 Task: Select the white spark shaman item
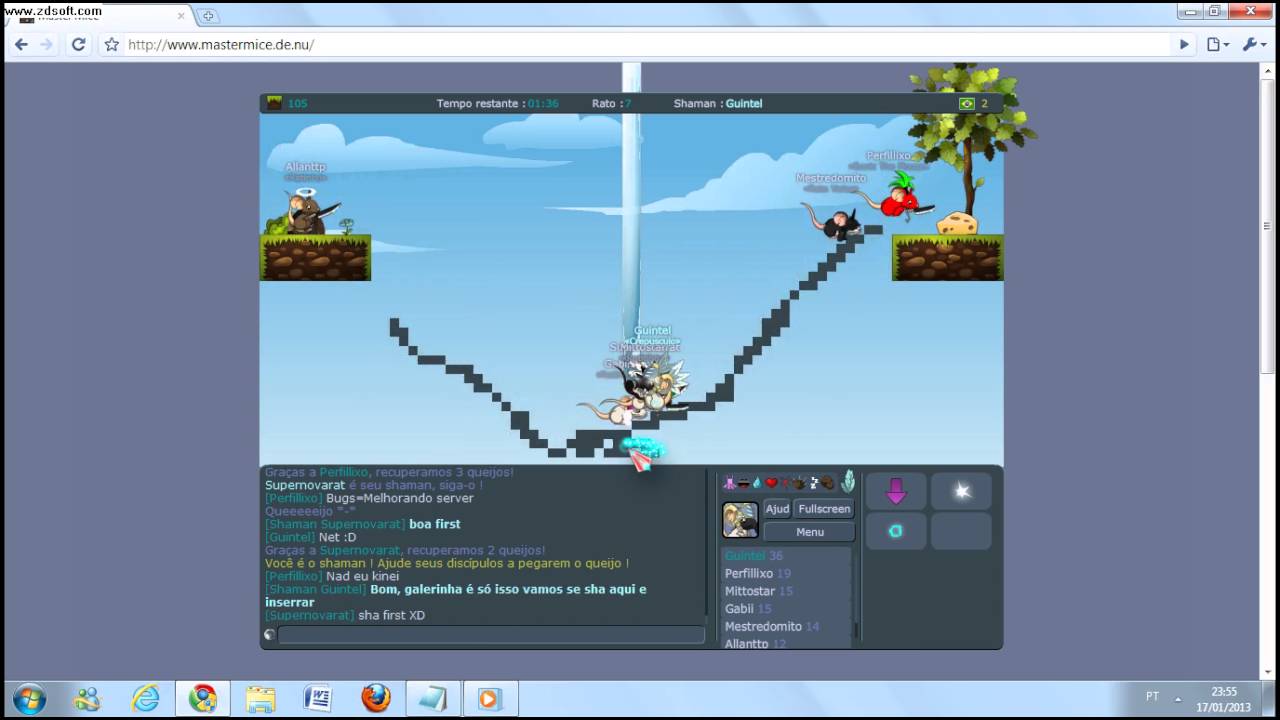click(x=961, y=491)
